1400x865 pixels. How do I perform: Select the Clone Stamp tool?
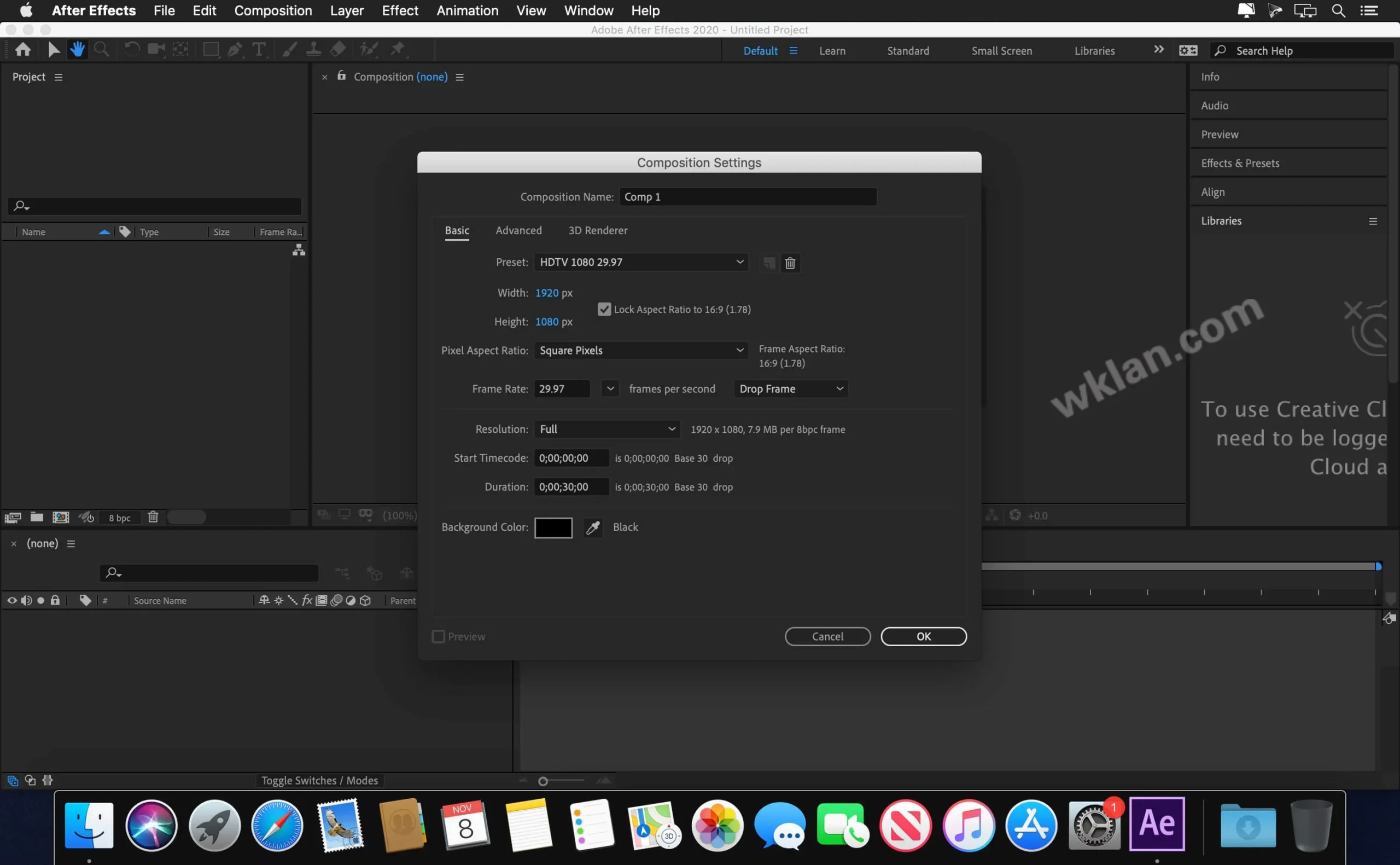click(313, 49)
